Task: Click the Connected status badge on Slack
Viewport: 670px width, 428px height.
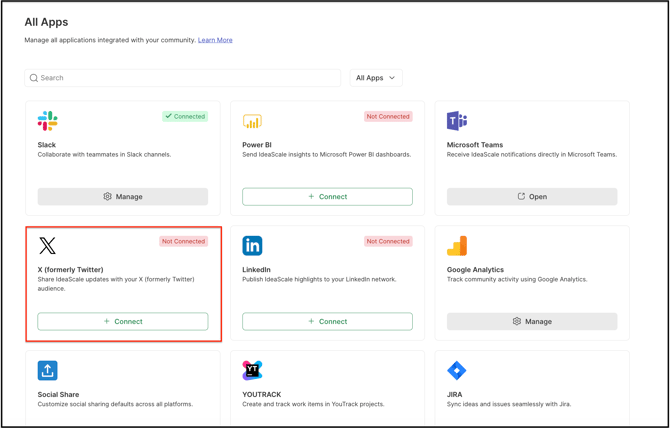Action: click(185, 117)
